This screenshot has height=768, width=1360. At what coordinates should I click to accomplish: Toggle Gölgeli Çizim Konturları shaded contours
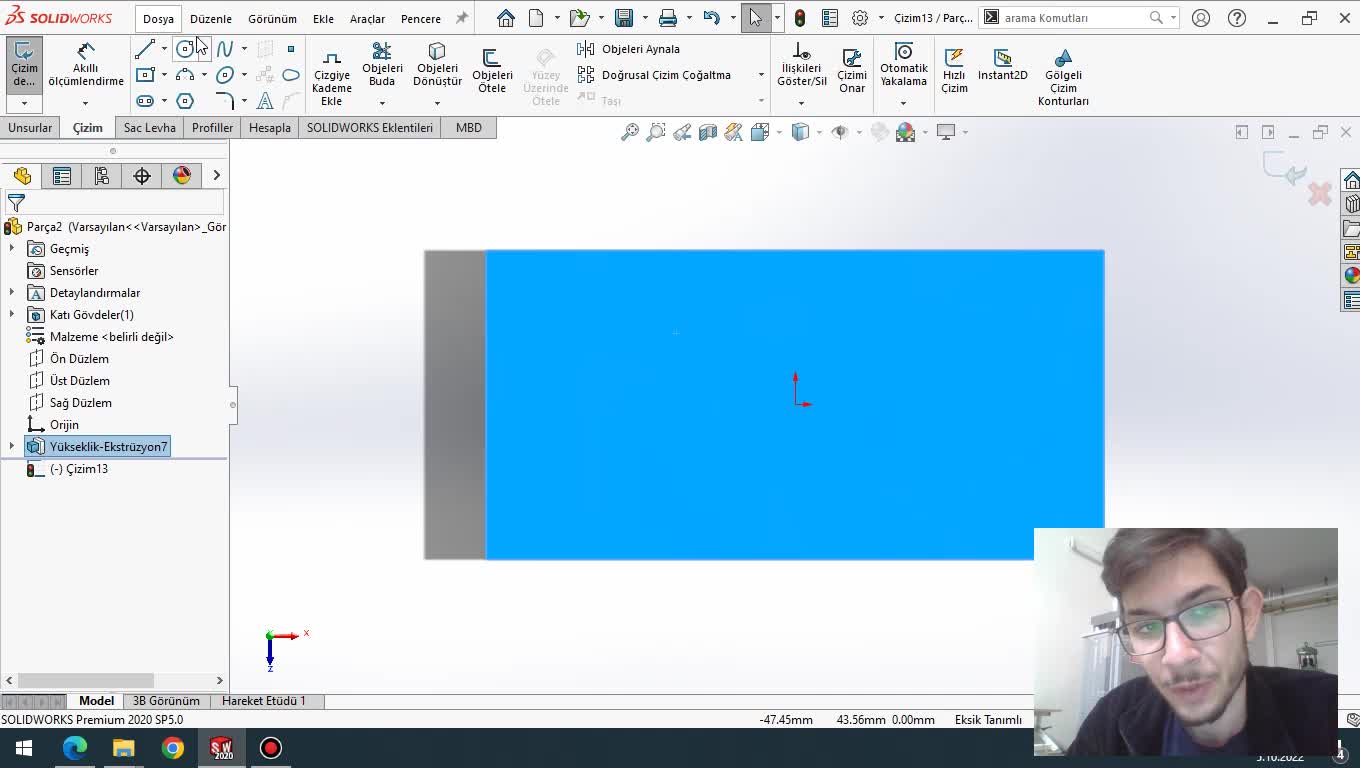pyautogui.click(x=1063, y=77)
